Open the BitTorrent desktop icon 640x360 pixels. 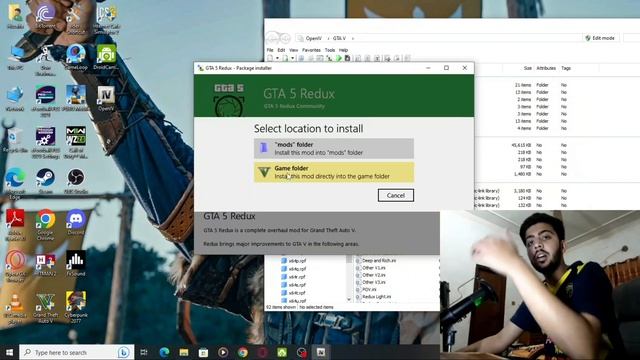(45, 17)
